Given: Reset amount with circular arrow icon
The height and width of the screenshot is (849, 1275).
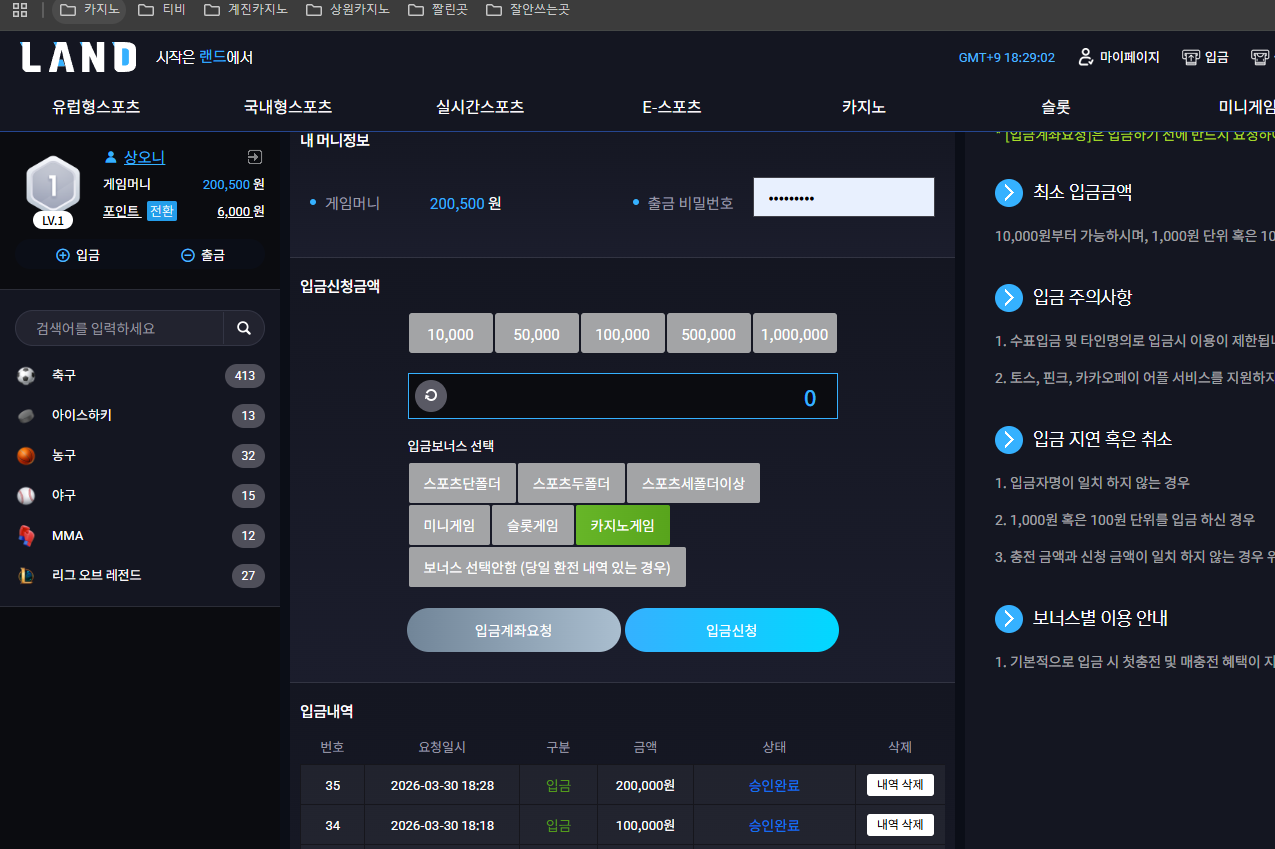Looking at the screenshot, I should point(431,396).
